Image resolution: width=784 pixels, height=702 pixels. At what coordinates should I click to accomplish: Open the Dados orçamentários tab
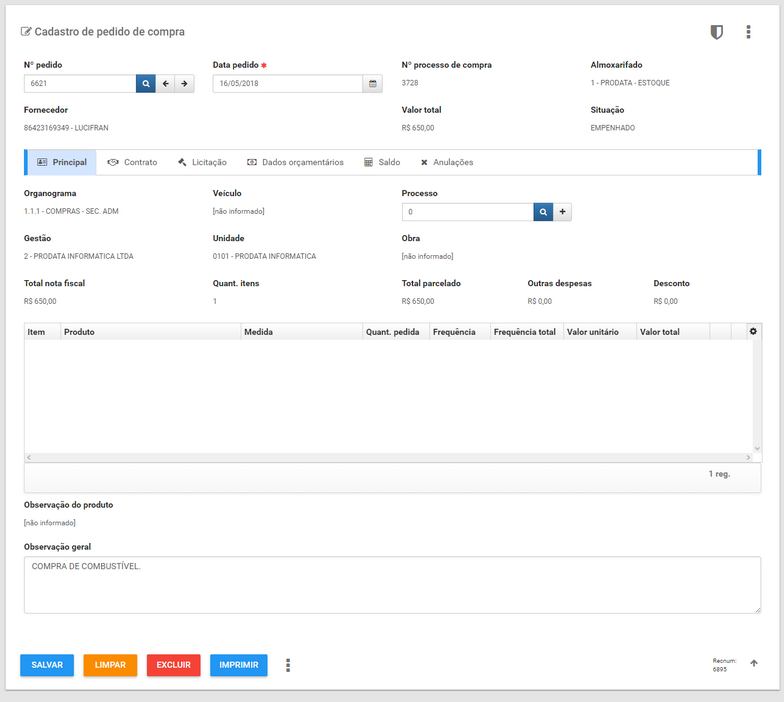[x=295, y=162]
